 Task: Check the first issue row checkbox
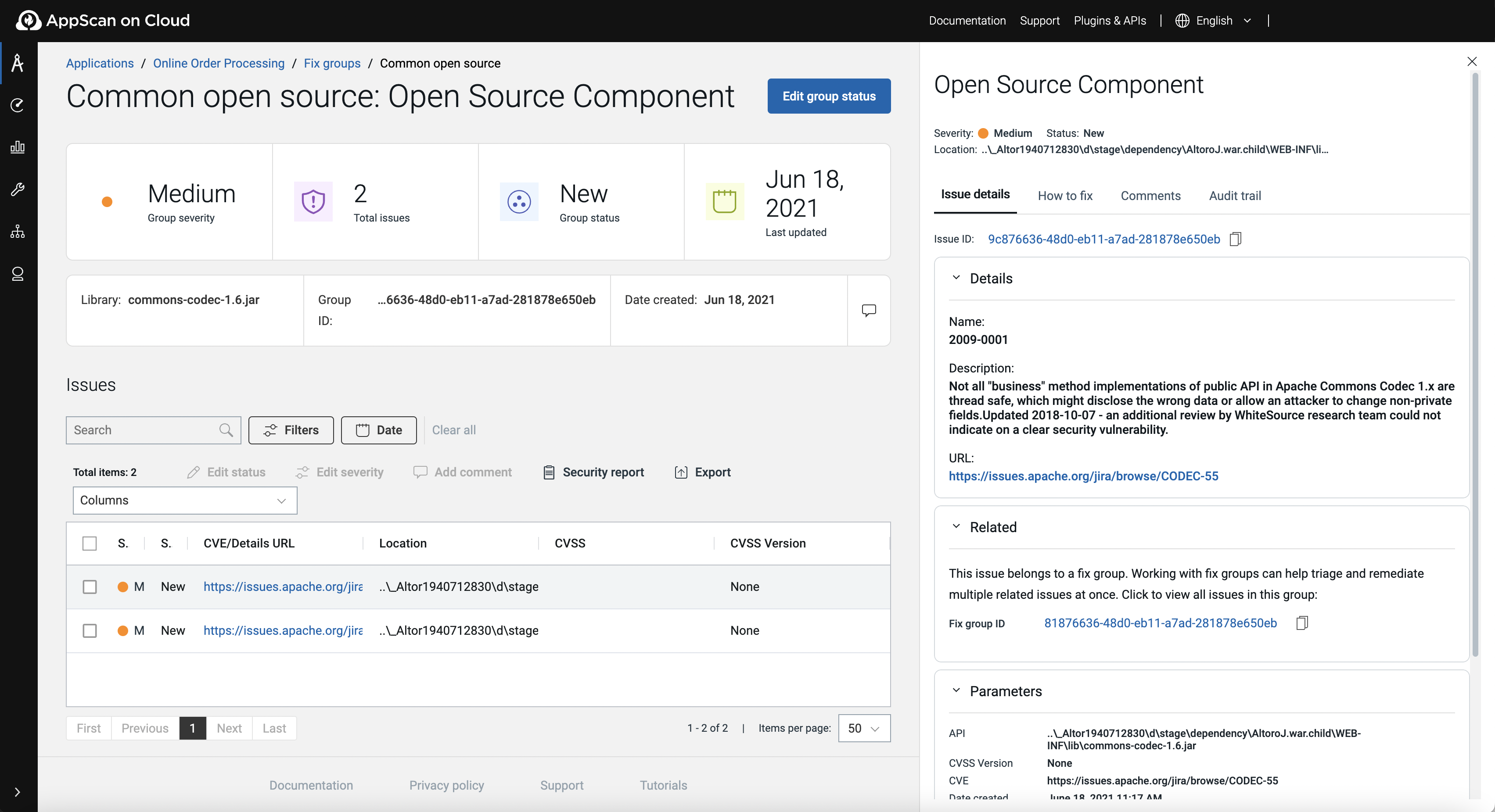[90, 587]
